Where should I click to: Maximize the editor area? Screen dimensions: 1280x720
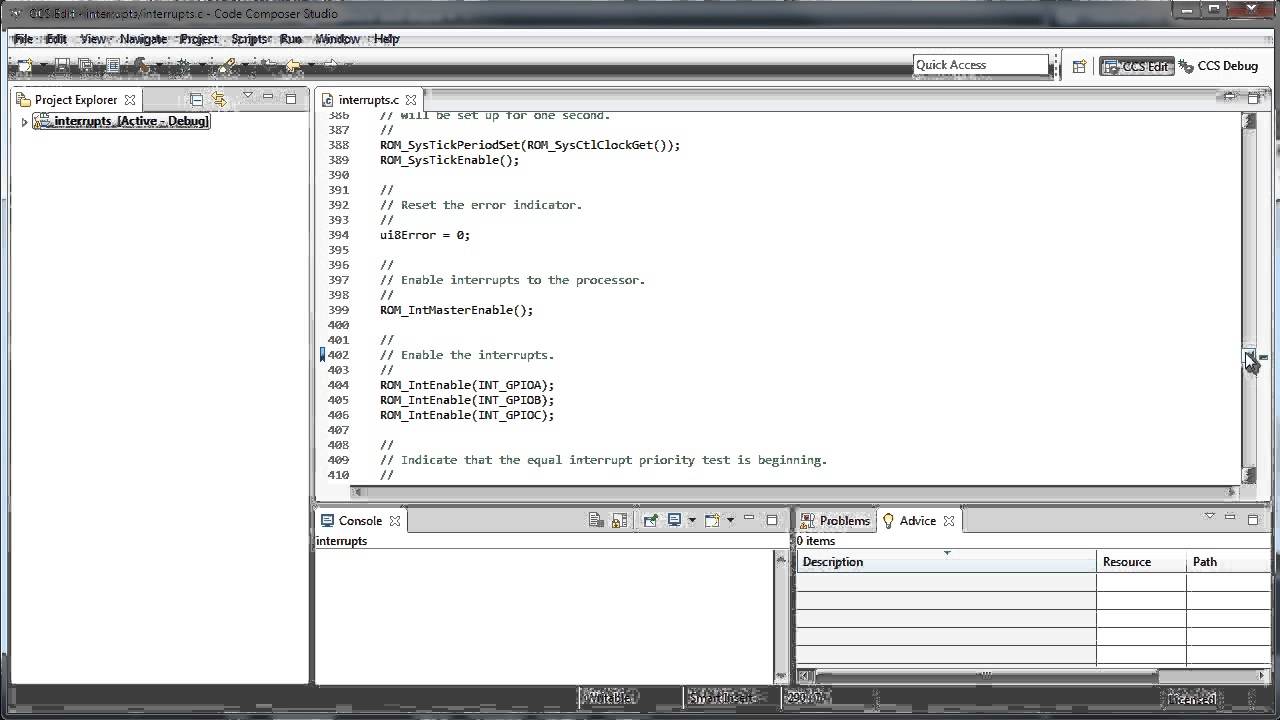point(1253,97)
